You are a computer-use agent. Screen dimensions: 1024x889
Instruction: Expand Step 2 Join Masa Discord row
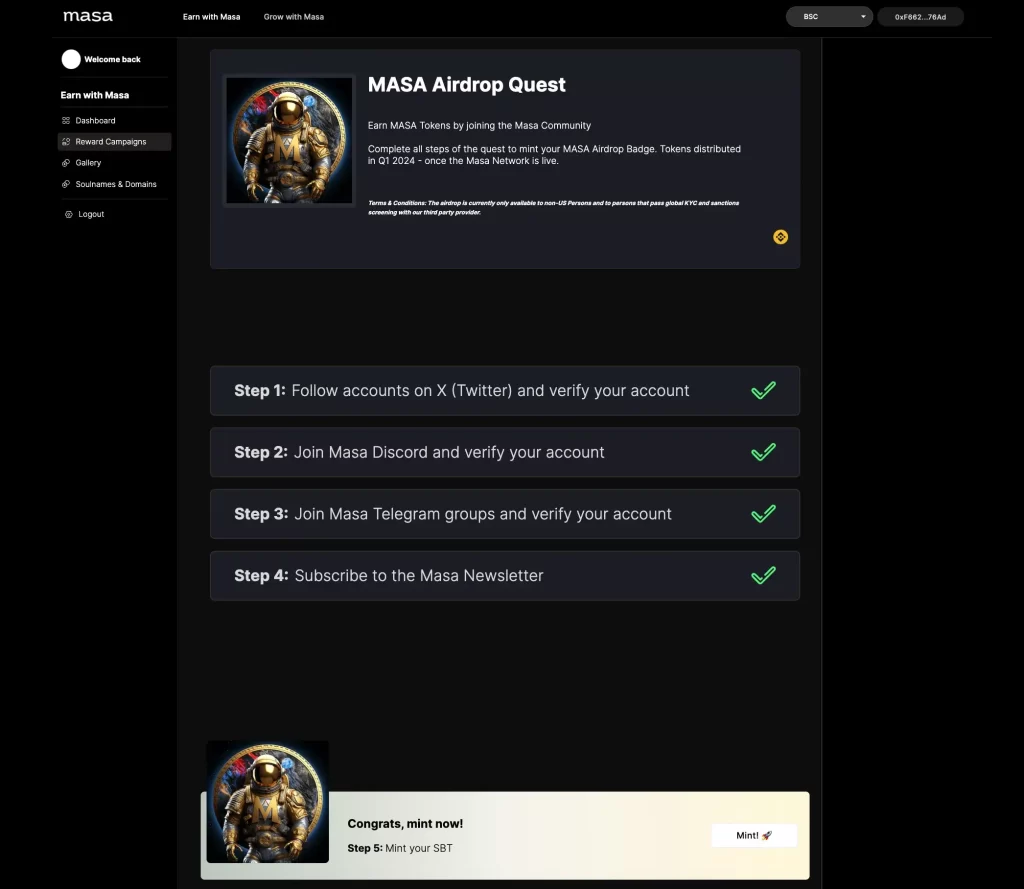[x=505, y=452]
